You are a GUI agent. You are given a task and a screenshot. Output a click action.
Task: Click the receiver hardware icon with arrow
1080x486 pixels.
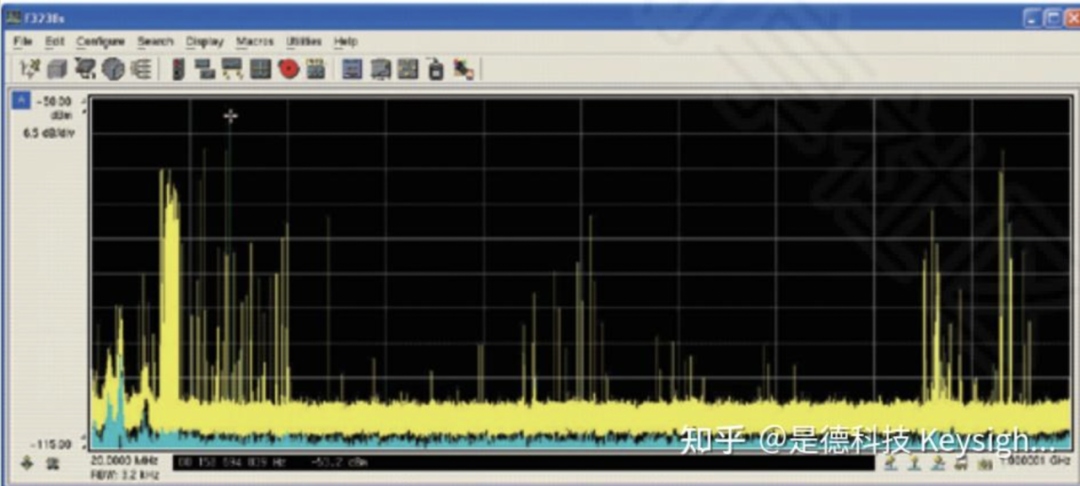point(85,69)
